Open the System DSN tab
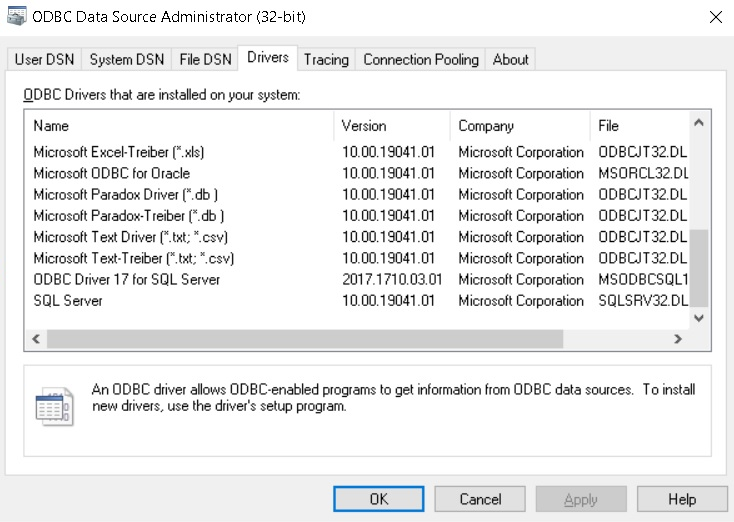Screen dimensions: 734x522 point(127,59)
